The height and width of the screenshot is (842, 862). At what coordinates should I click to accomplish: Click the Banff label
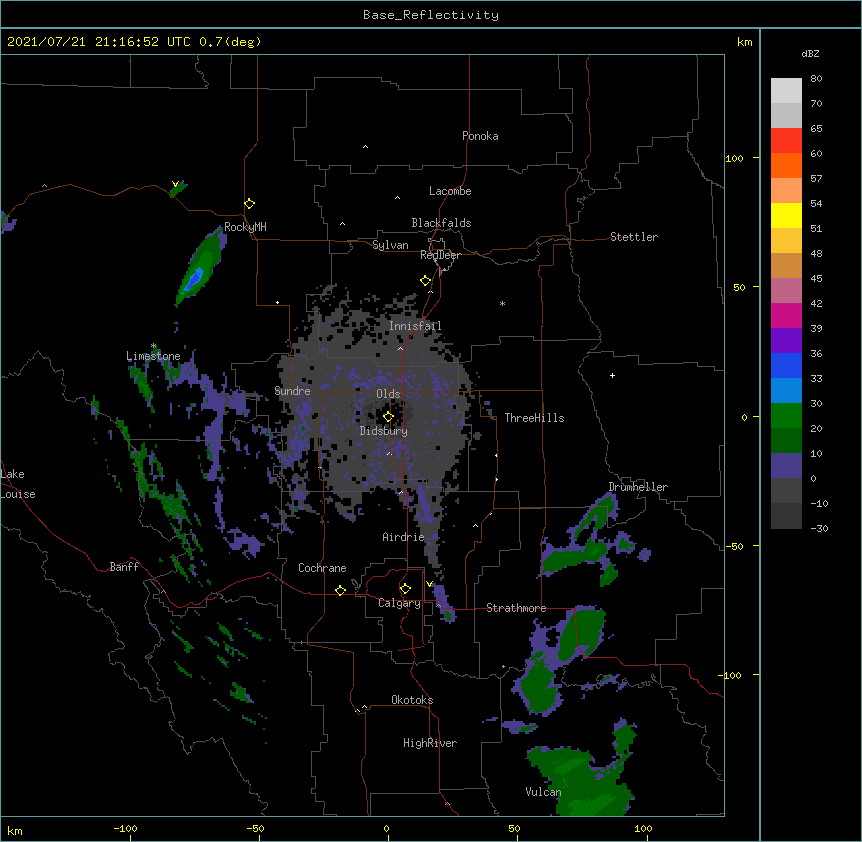tap(124, 567)
